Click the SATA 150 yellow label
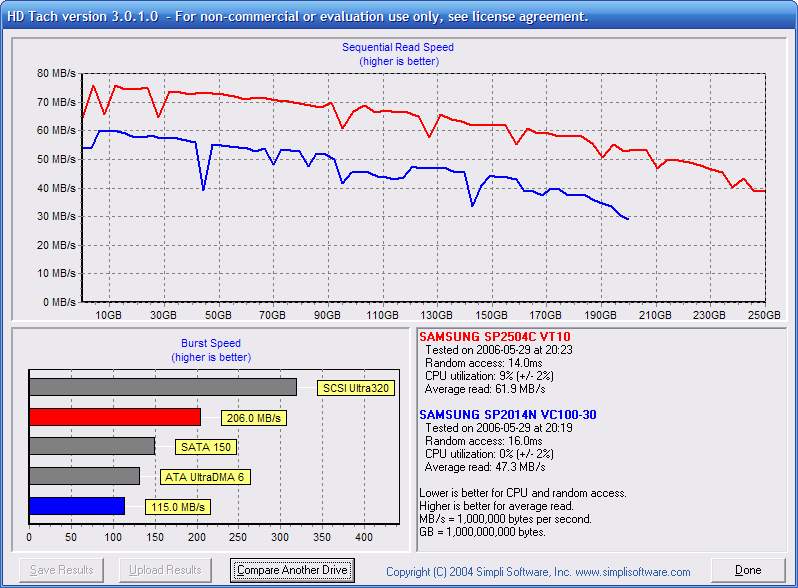This screenshot has width=798, height=588. point(206,447)
